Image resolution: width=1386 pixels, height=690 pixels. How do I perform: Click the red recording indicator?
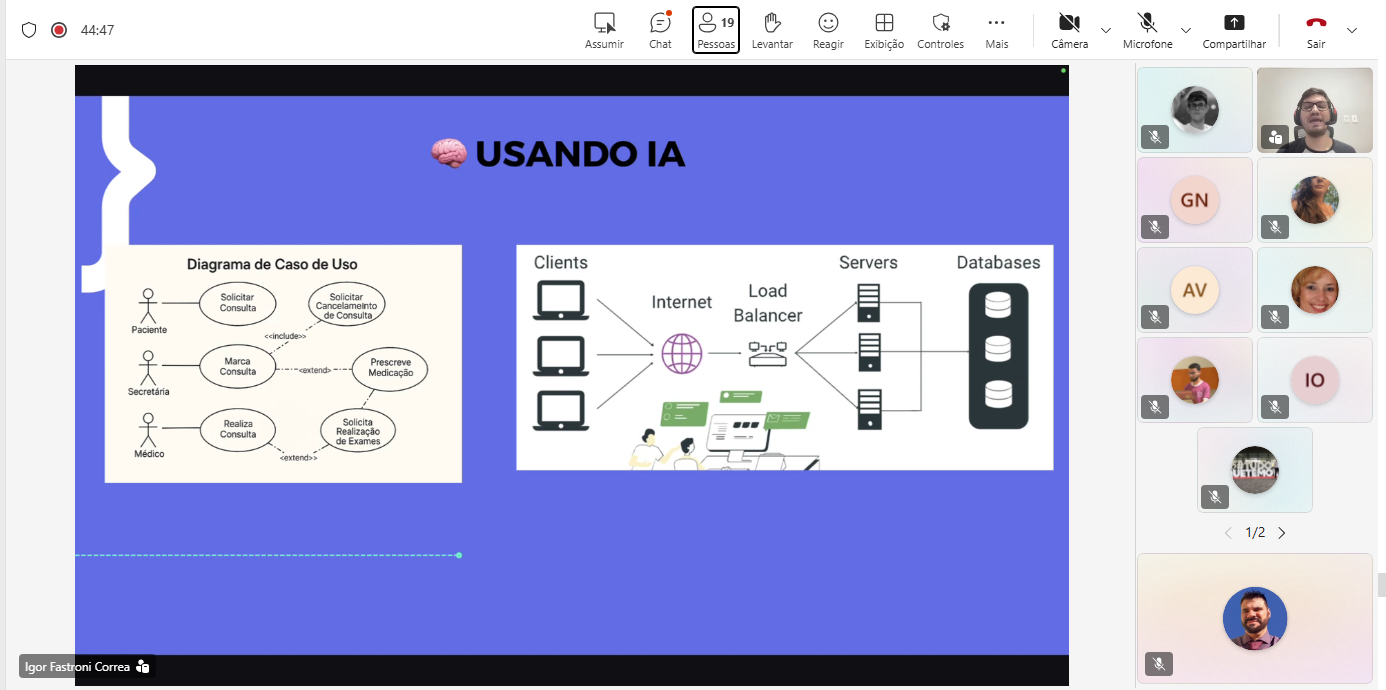click(59, 30)
